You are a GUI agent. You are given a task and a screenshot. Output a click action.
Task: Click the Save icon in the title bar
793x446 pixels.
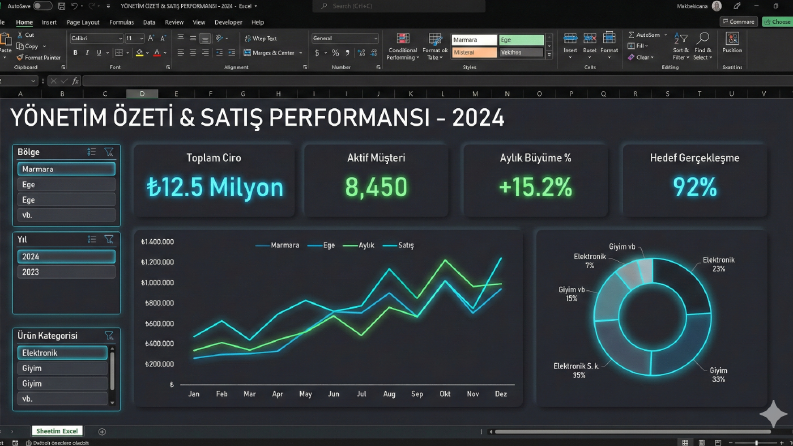[x=61, y=6]
